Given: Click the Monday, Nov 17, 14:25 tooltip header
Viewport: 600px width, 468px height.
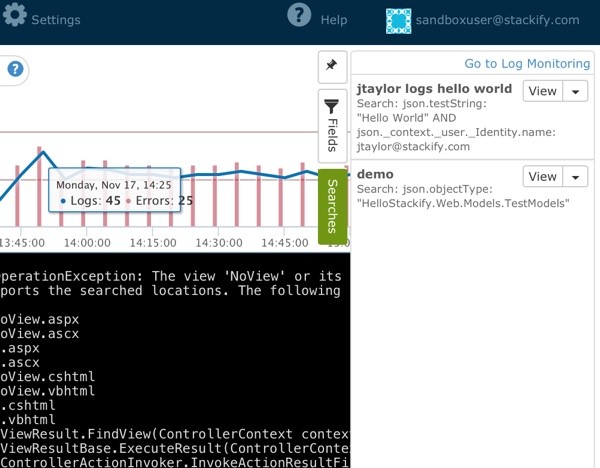Looking at the screenshot, I should (114, 185).
